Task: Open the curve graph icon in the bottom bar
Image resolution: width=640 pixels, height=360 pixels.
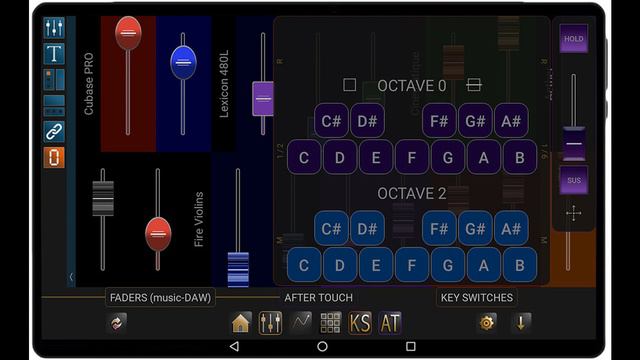Action: click(x=301, y=322)
